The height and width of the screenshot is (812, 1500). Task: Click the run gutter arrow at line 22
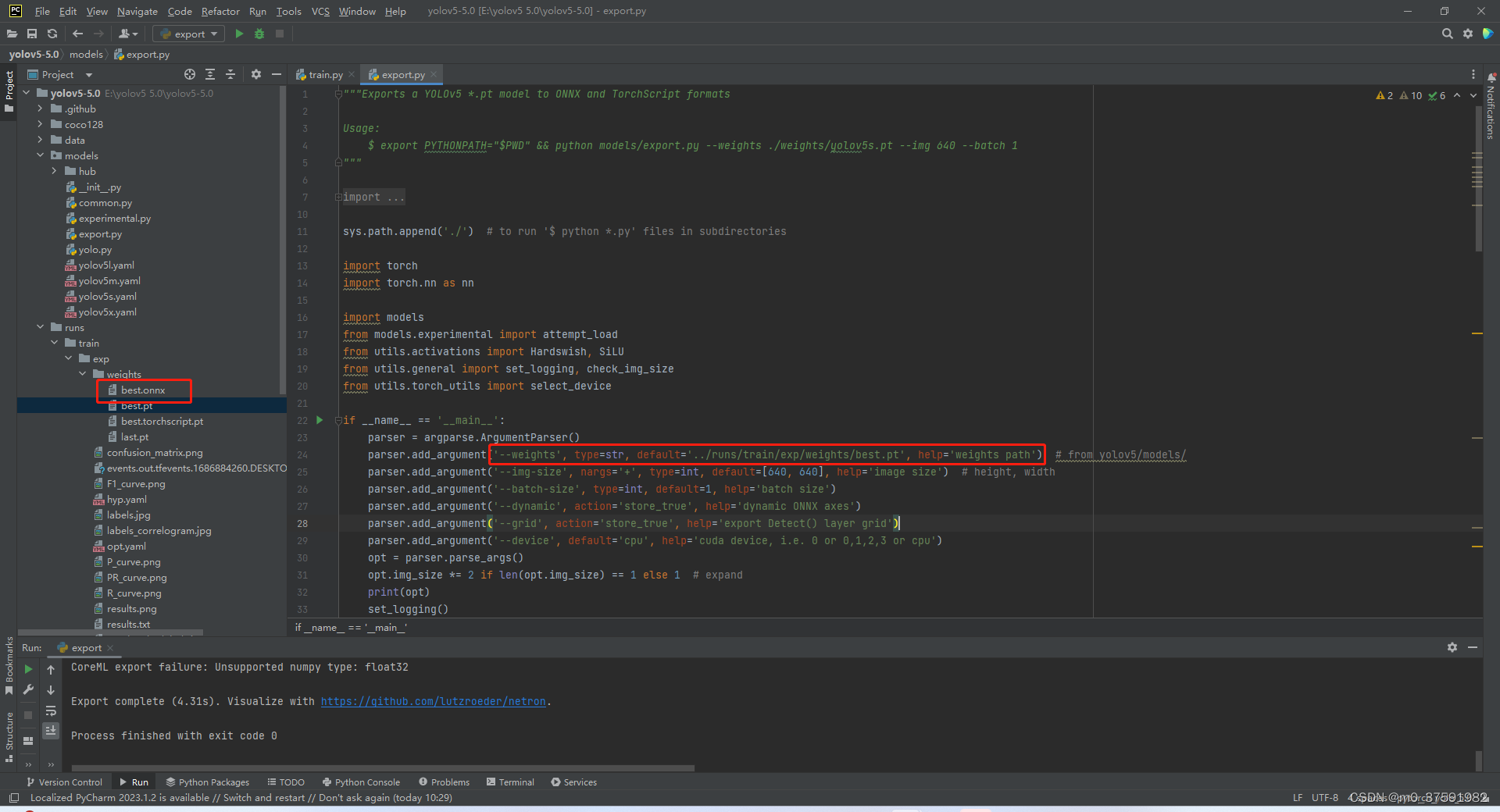(x=320, y=420)
